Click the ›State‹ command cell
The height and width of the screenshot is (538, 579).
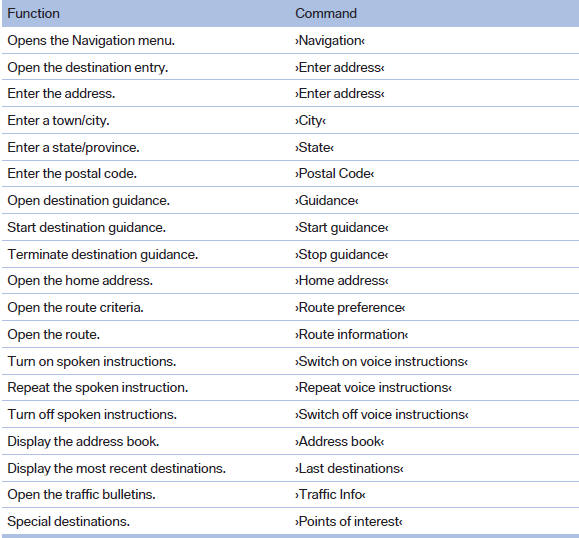tap(314, 147)
